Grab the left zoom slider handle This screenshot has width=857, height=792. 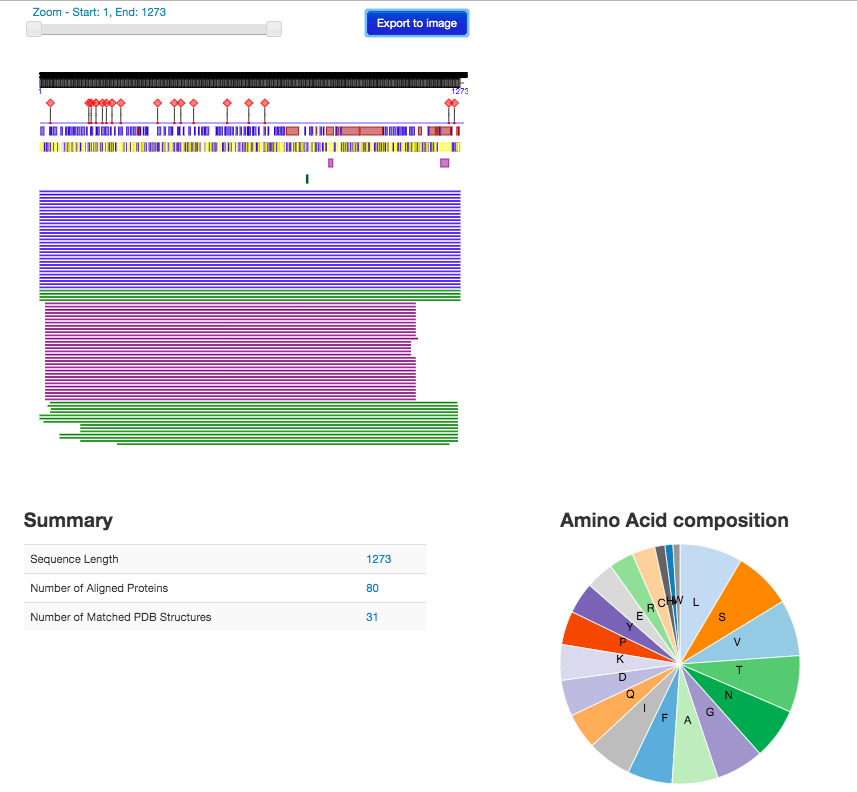click(x=34, y=29)
